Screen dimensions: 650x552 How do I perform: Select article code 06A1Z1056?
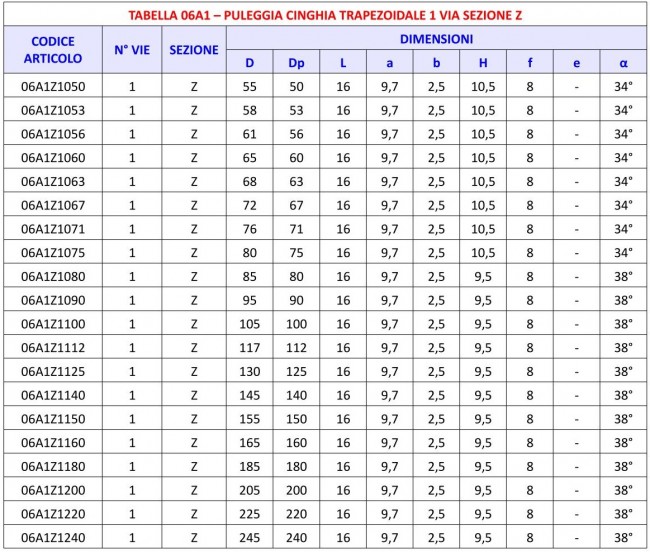[x=53, y=134]
